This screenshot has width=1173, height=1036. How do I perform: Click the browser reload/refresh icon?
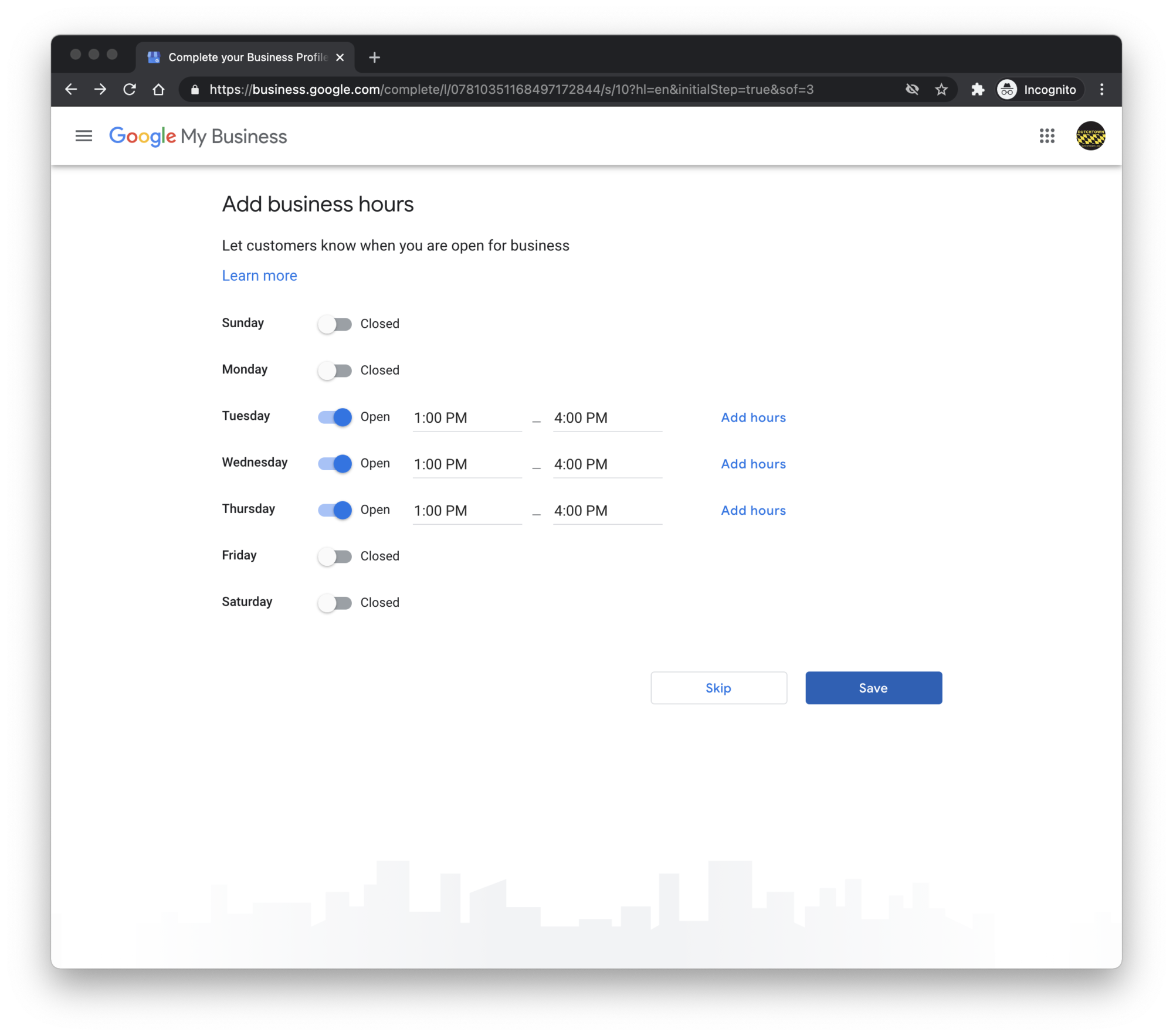(x=130, y=89)
